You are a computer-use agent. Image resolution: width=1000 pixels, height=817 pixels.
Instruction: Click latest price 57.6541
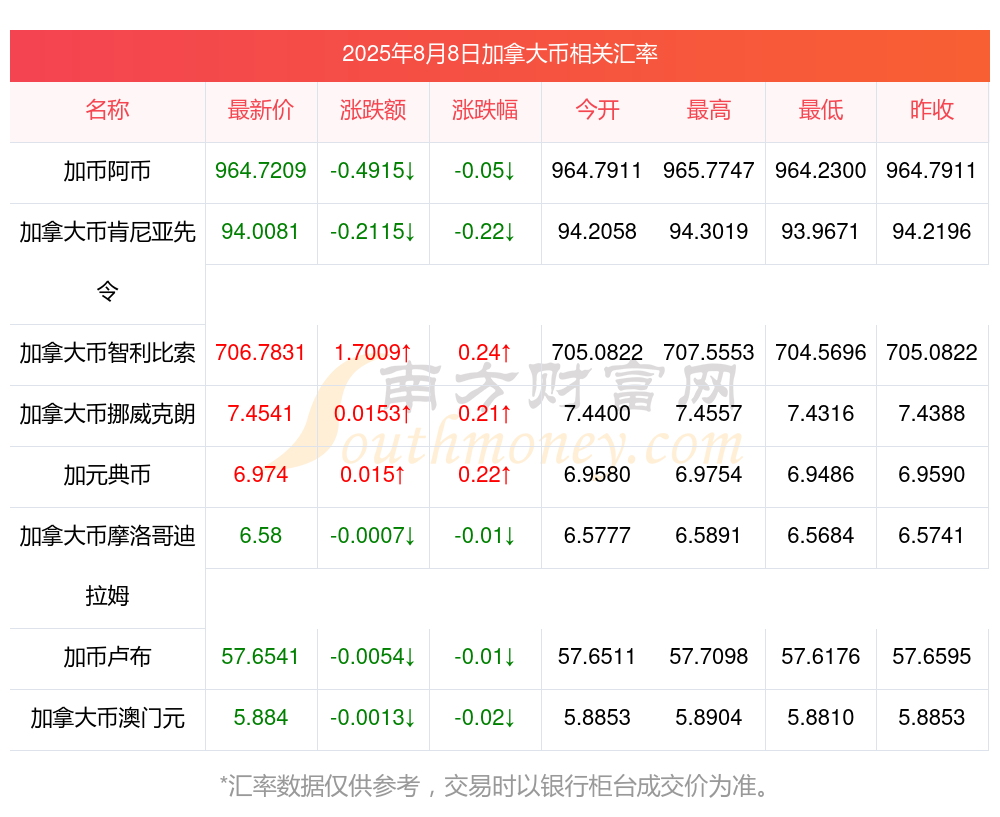261,656
